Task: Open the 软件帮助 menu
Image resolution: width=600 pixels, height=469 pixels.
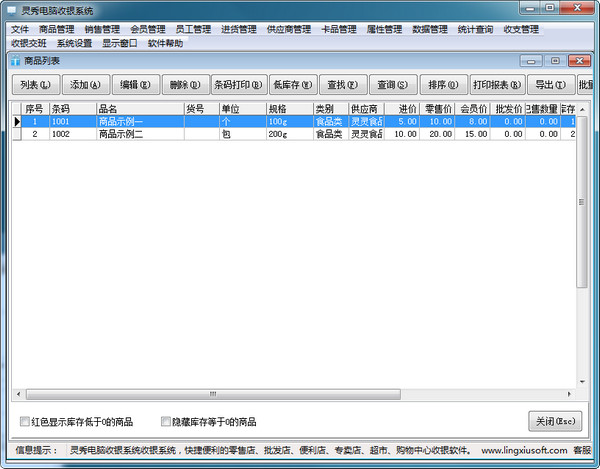Action: click(165, 43)
